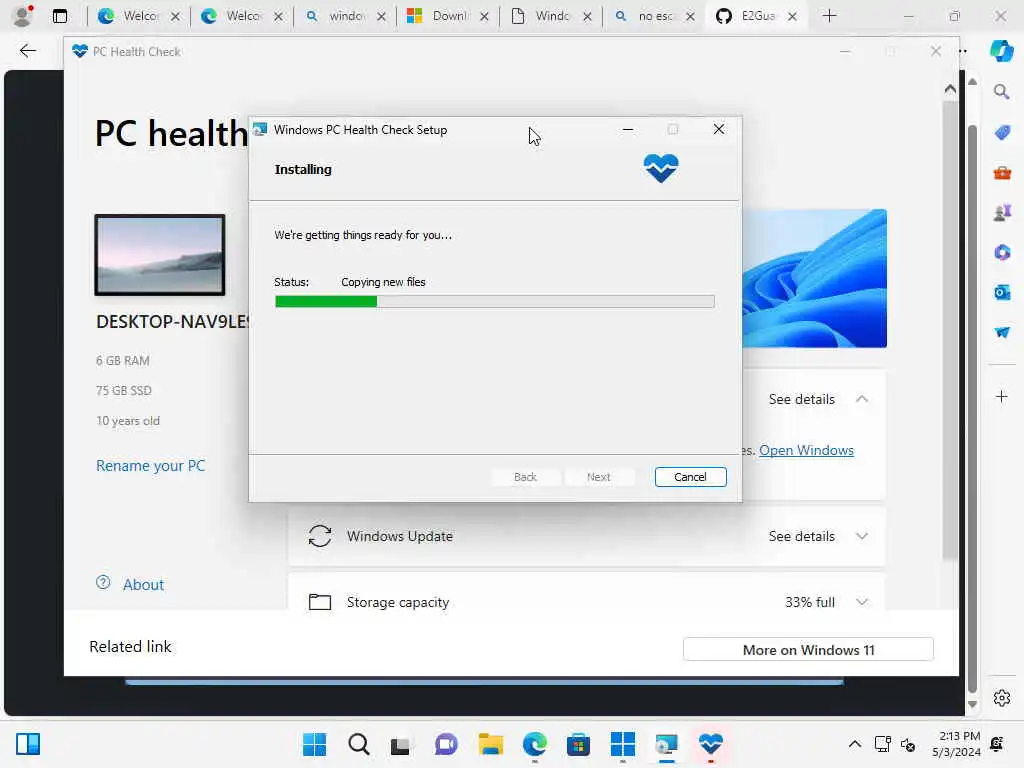Open the tray muted volume icon

coord(908,744)
